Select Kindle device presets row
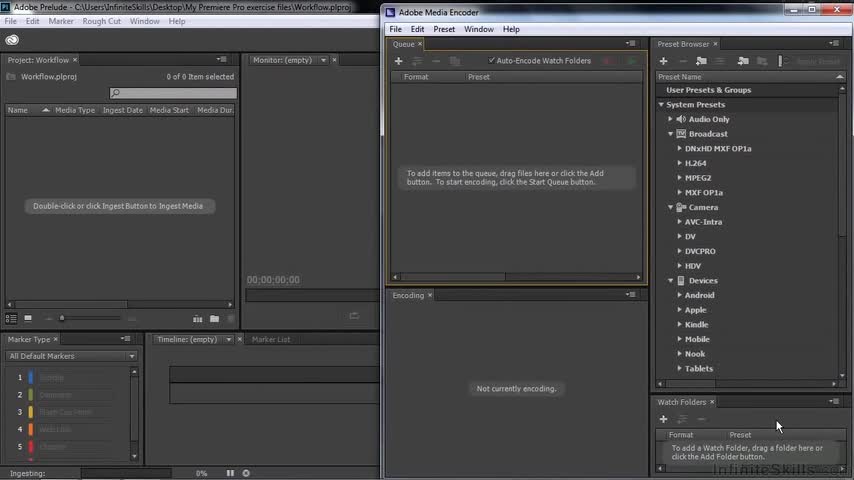854x480 pixels. pyautogui.click(x=696, y=324)
